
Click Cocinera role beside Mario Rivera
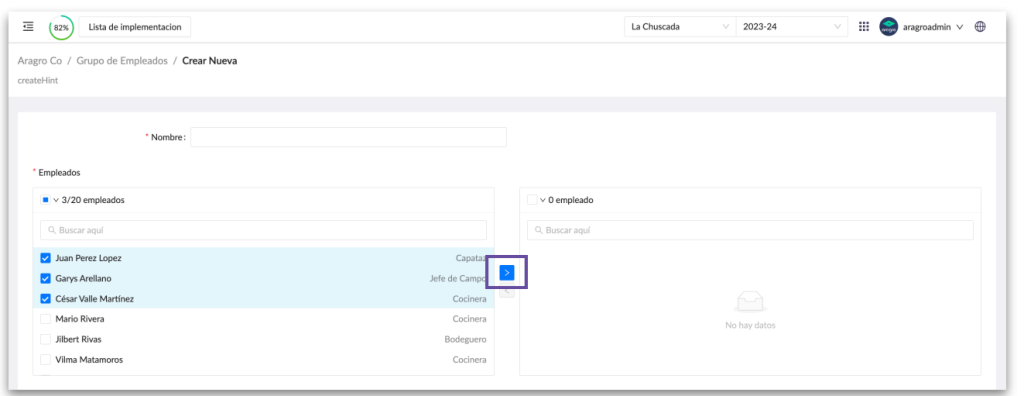(x=470, y=319)
